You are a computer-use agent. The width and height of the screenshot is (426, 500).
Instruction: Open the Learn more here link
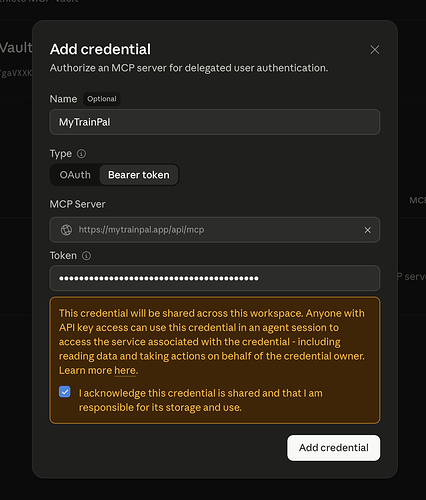125,370
